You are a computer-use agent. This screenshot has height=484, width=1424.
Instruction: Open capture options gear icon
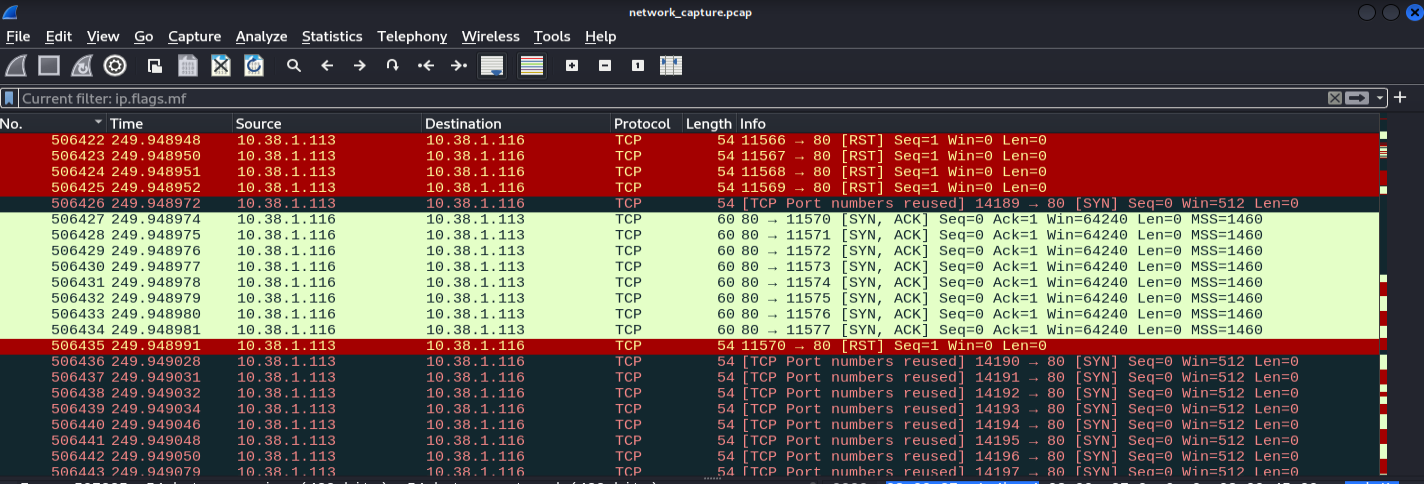click(115, 66)
